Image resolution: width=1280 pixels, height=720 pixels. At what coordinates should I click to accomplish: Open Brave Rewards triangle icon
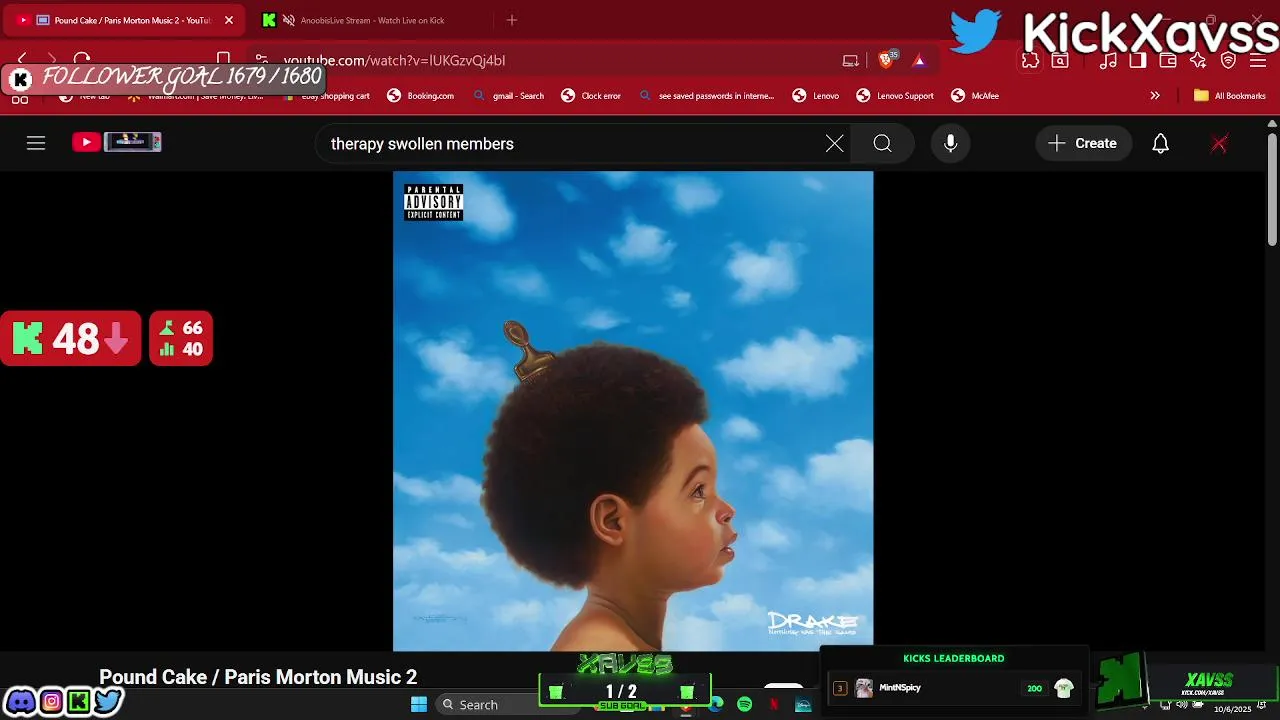[x=919, y=60]
